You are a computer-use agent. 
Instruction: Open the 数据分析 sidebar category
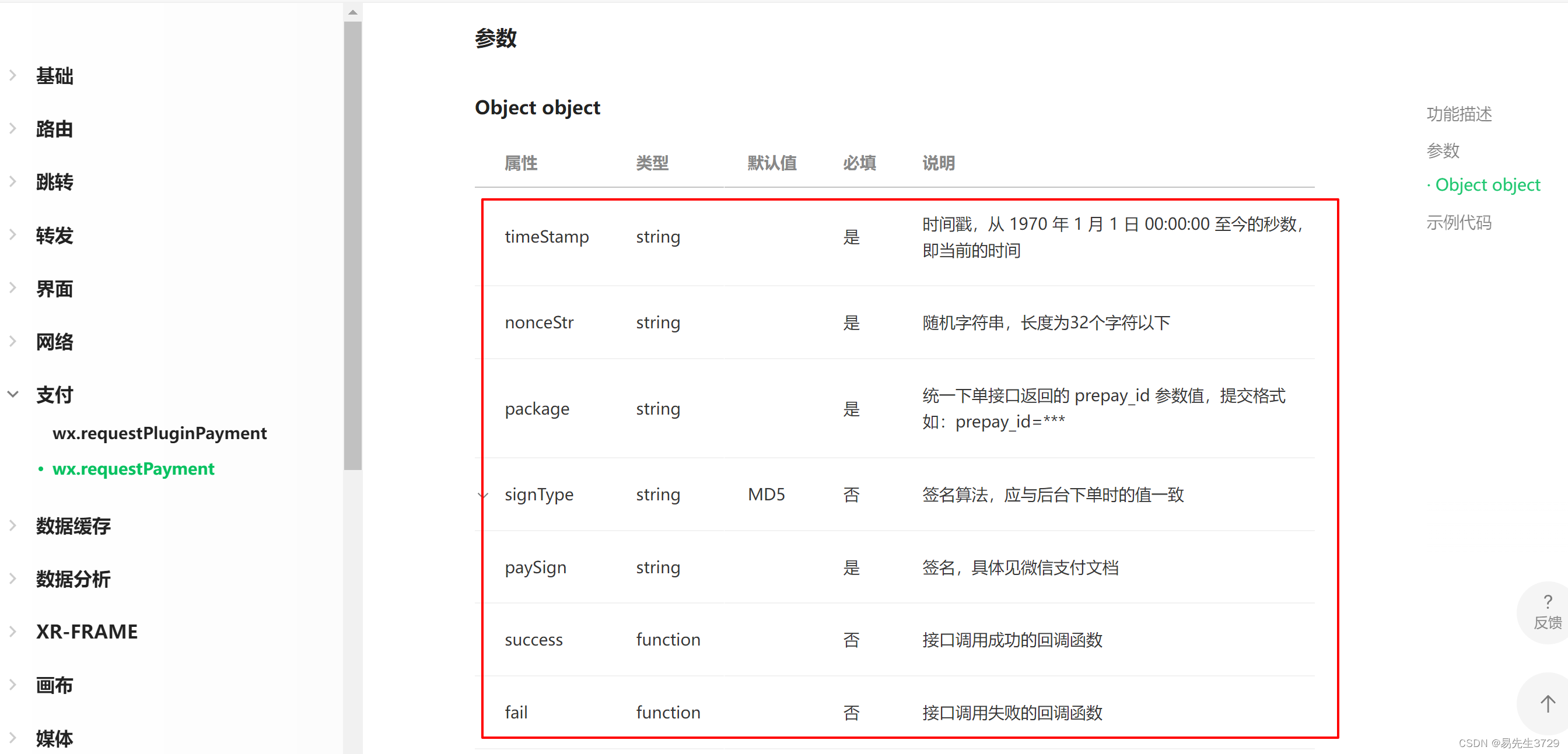73,578
